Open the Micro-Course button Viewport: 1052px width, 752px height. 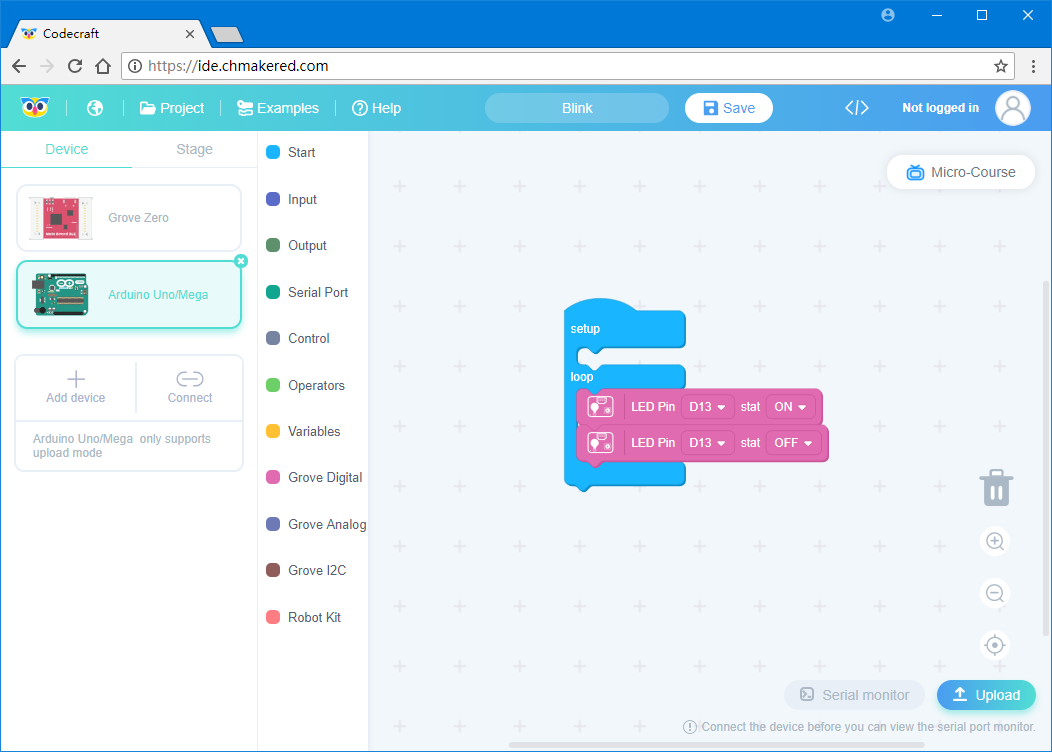pos(961,172)
